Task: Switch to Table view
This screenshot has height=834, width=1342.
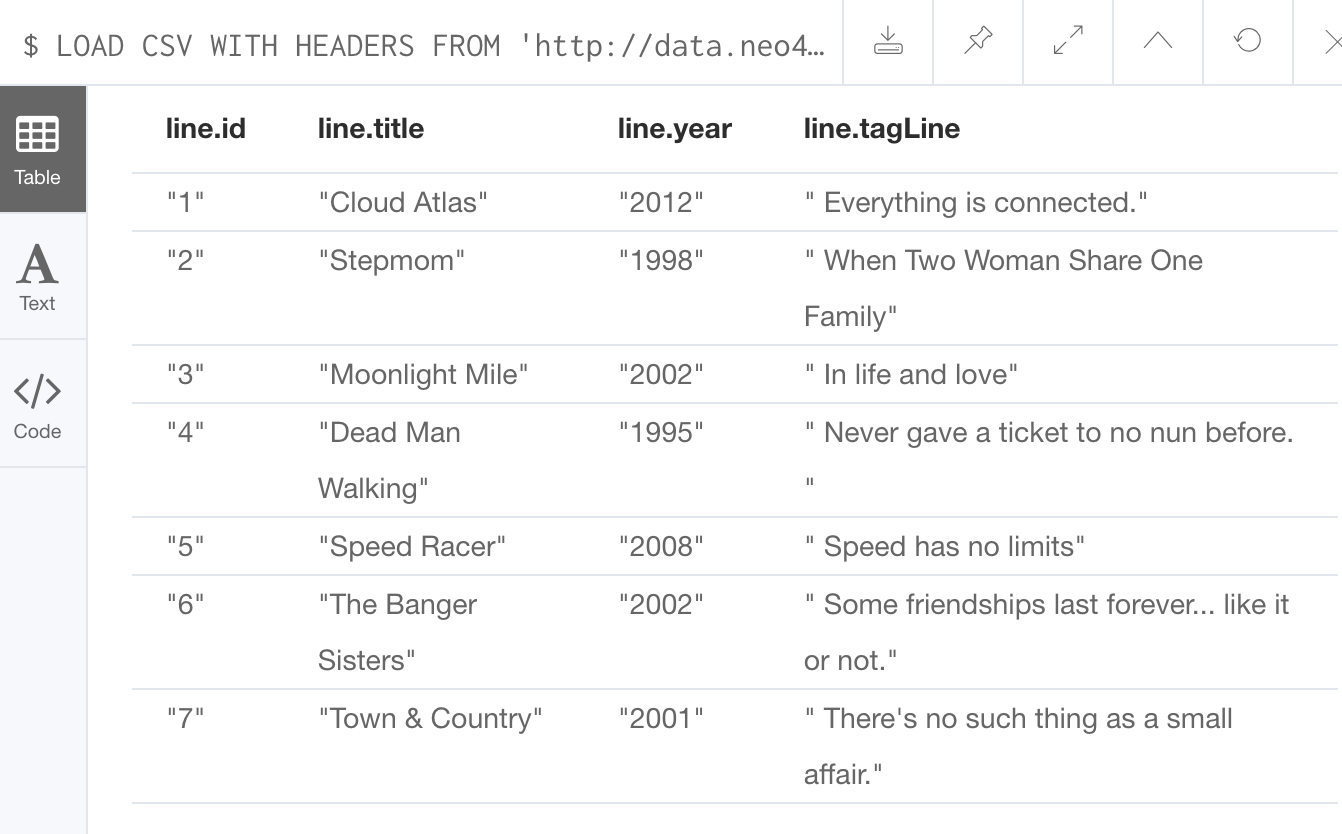Action: click(38, 150)
